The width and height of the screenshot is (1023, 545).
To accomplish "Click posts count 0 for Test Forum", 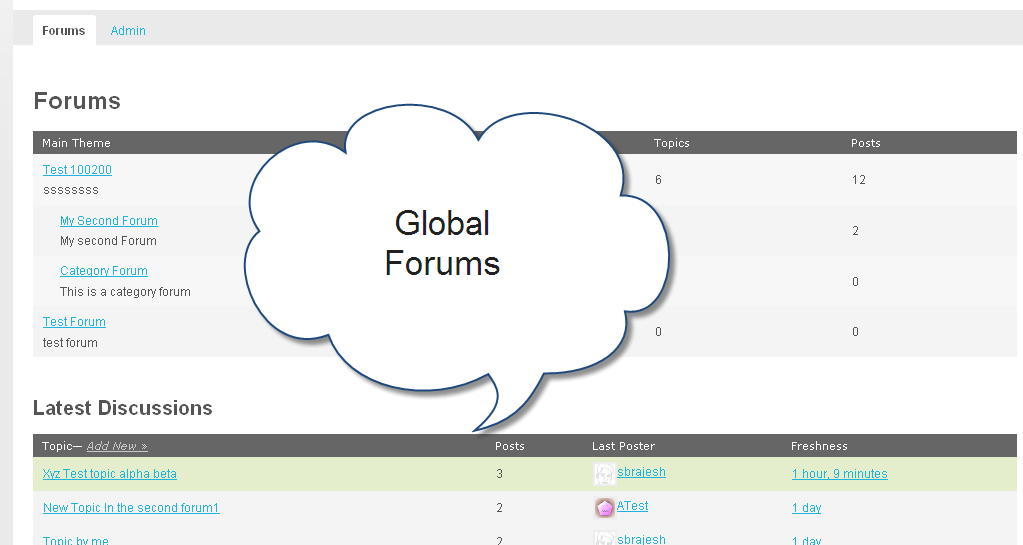I will (x=855, y=332).
